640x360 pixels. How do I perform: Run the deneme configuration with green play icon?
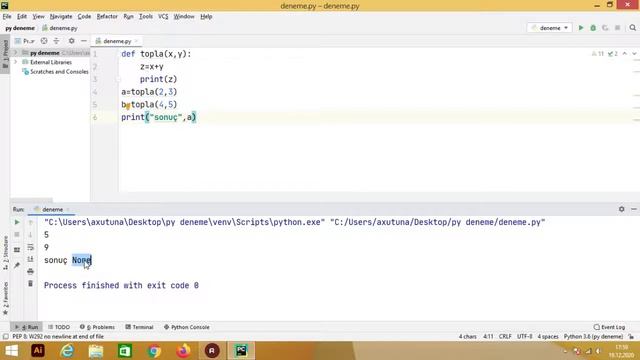click(x=581, y=28)
